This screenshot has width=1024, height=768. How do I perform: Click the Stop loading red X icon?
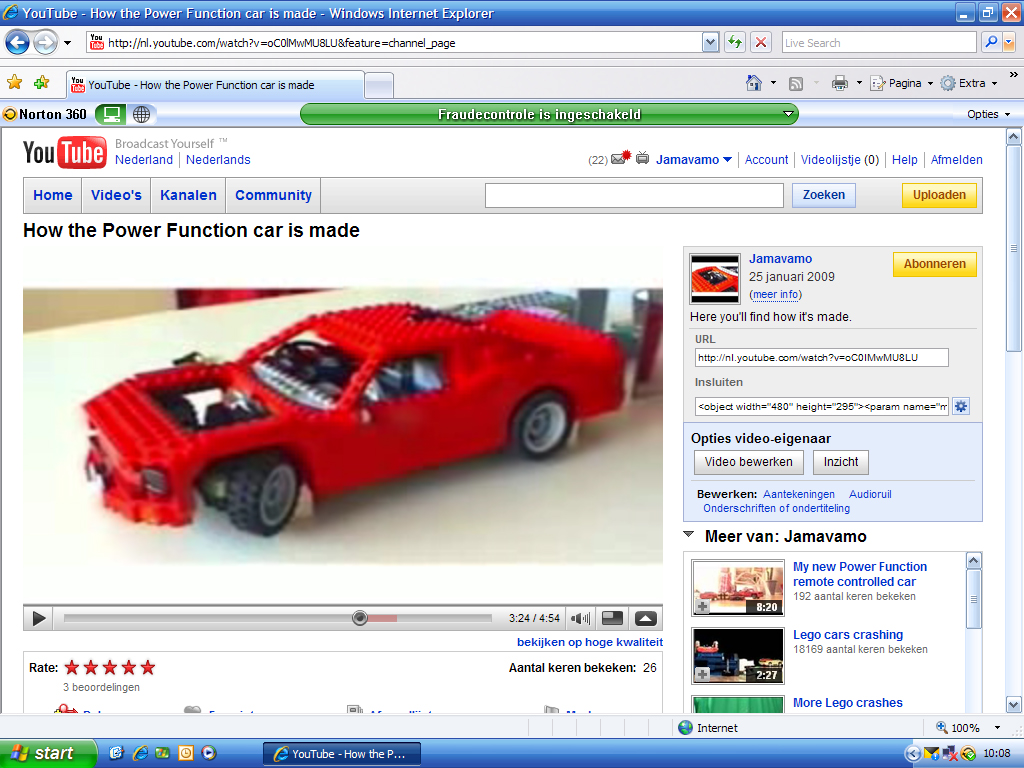(761, 43)
